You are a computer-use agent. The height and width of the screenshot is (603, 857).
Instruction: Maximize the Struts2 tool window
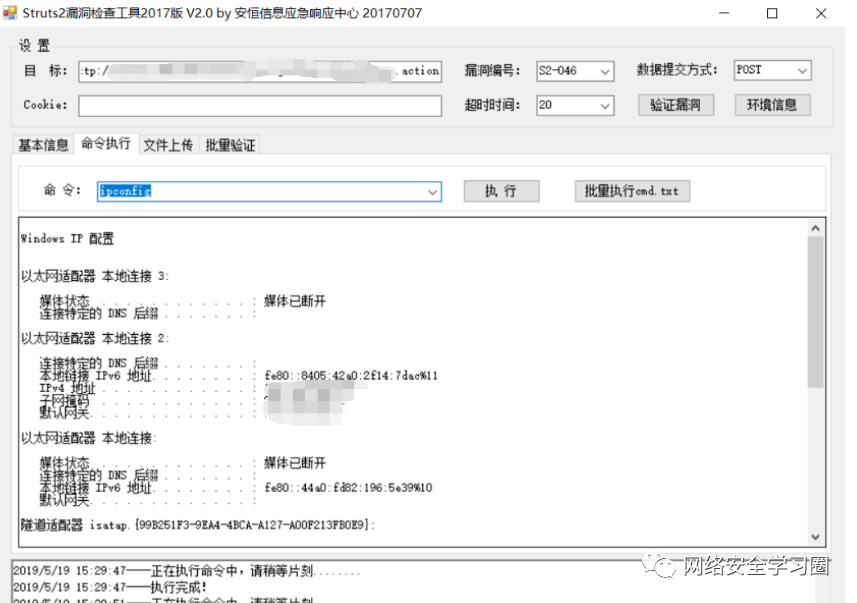coord(772,13)
